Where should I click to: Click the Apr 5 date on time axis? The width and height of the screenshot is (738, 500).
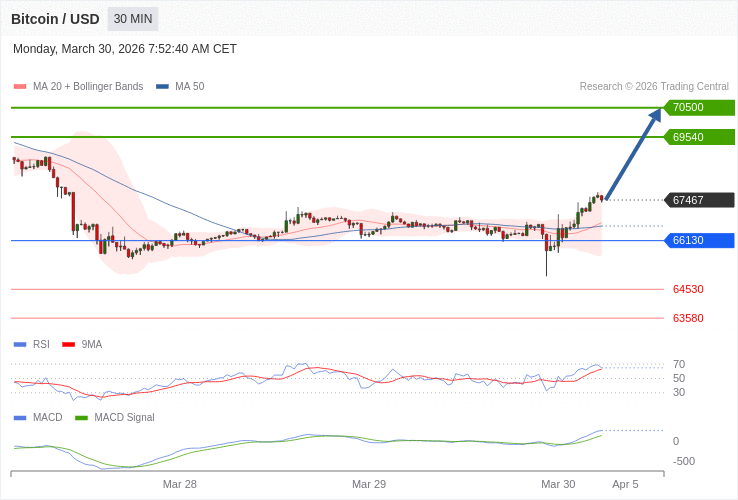pyautogui.click(x=625, y=484)
